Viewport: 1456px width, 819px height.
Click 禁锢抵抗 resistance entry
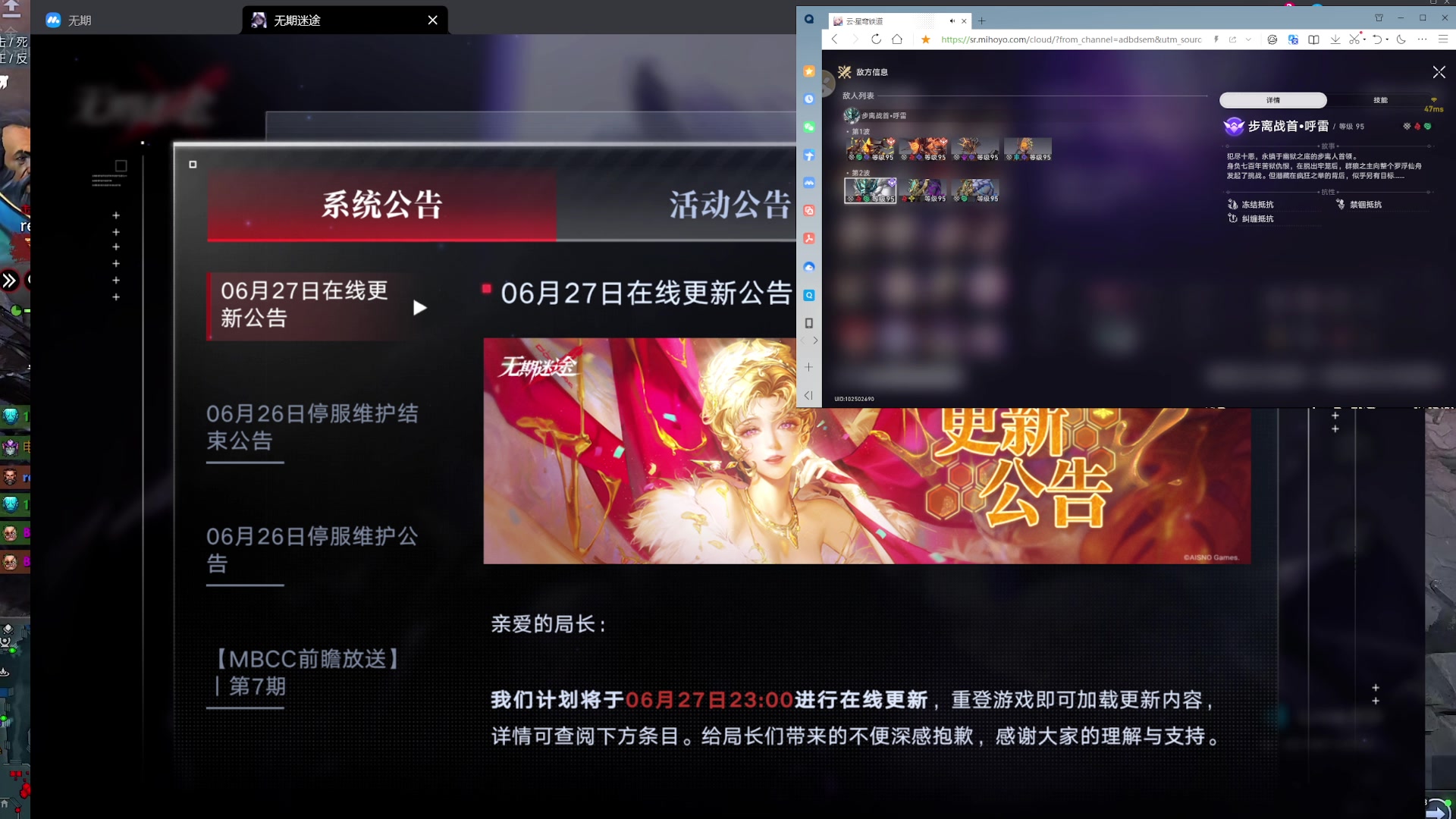[x=1359, y=205]
